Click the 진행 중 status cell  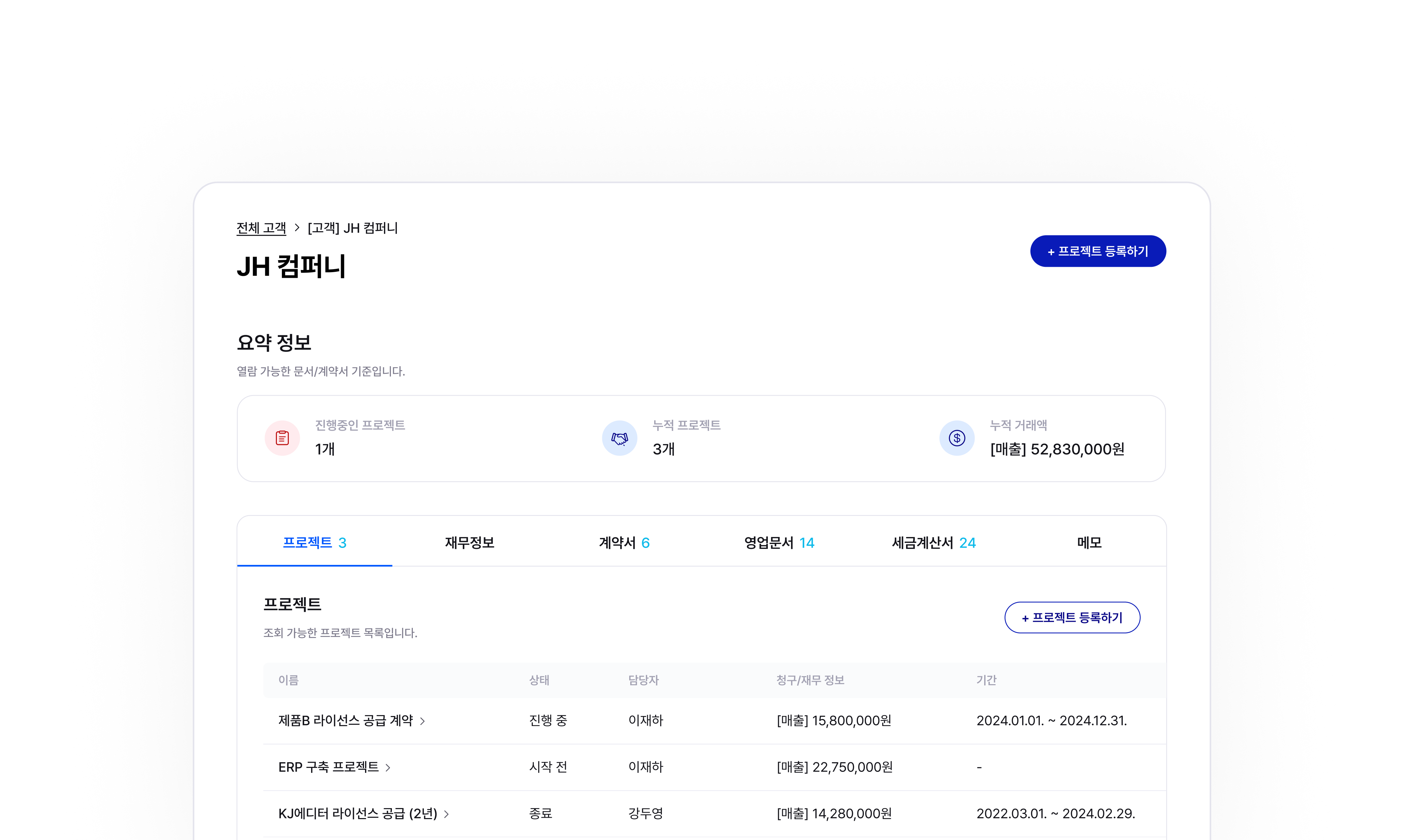[x=548, y=721]
